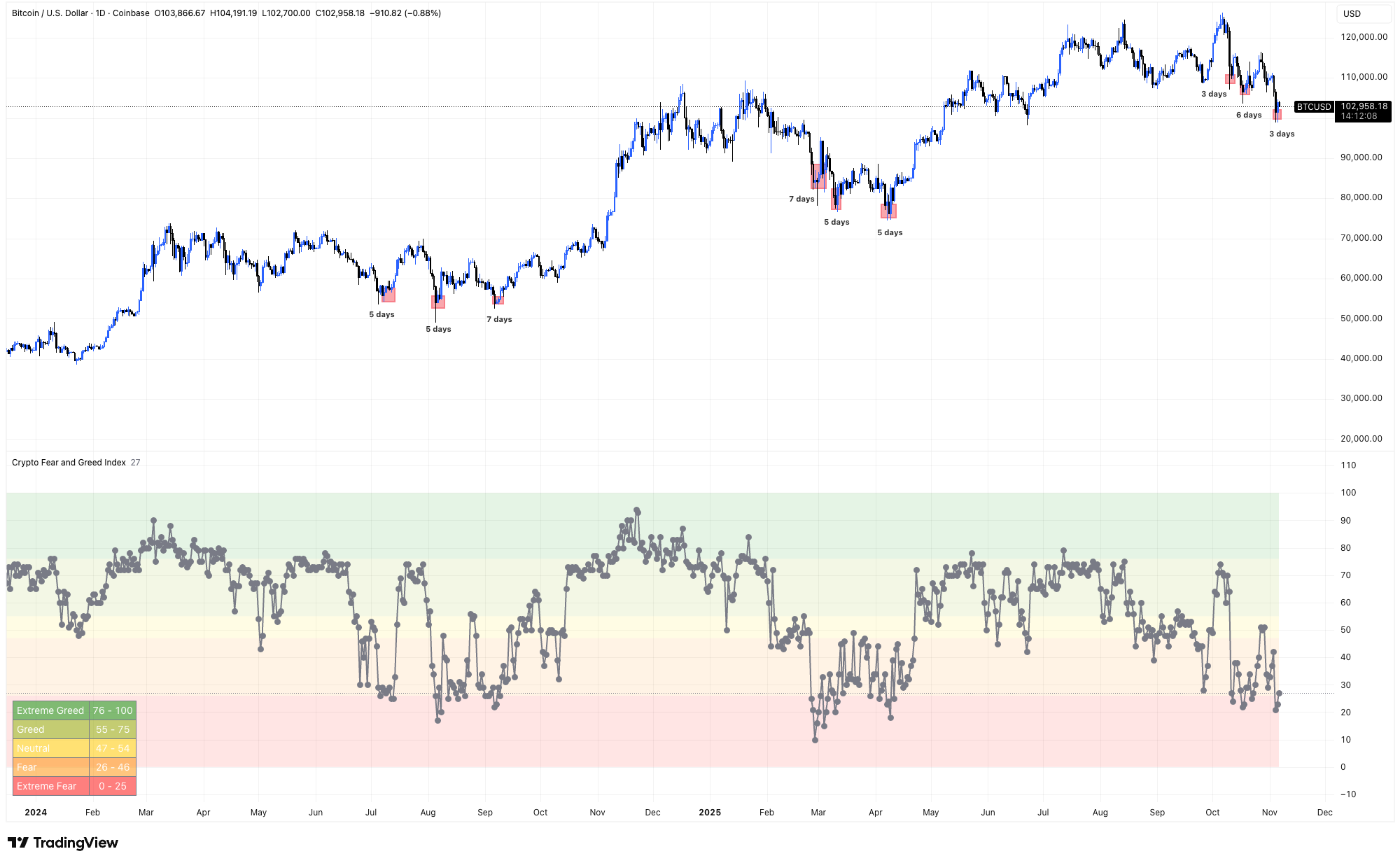Viewport: 1400px width, 863px height.
Task: Click the red marker above July 2024 "5 days"
Action: click(388, 295)
